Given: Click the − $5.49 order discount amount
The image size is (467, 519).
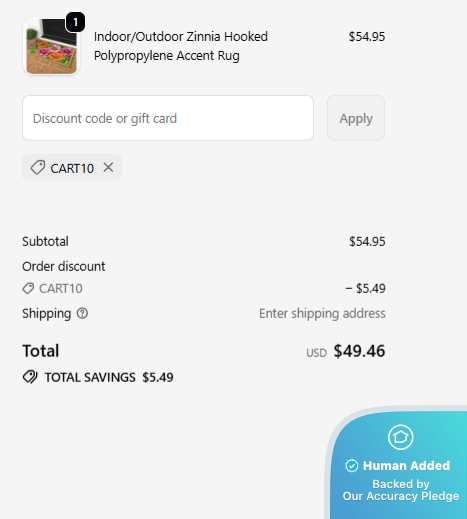Looking at the screenshot, I should pyautogui.click(x=365, y=288).
